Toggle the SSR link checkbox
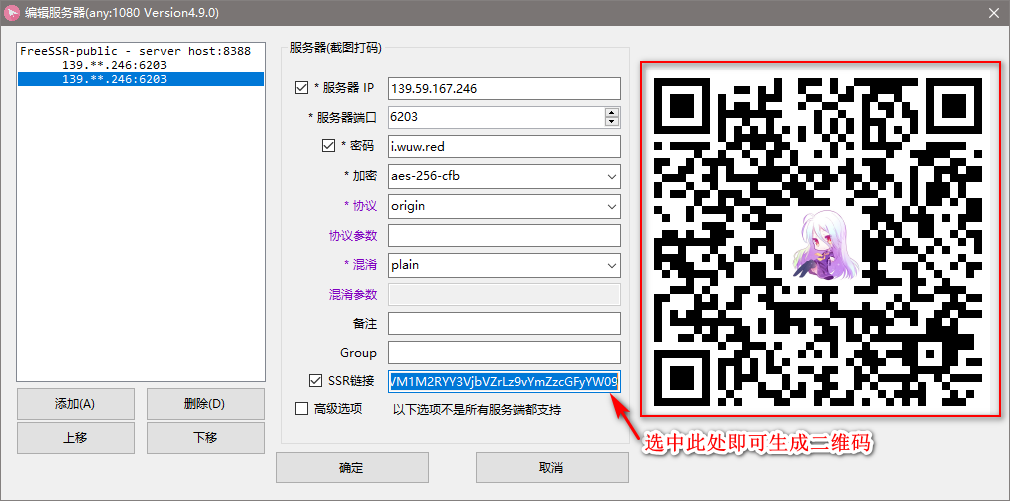The image size is (1010, 501). pos(316,381)
